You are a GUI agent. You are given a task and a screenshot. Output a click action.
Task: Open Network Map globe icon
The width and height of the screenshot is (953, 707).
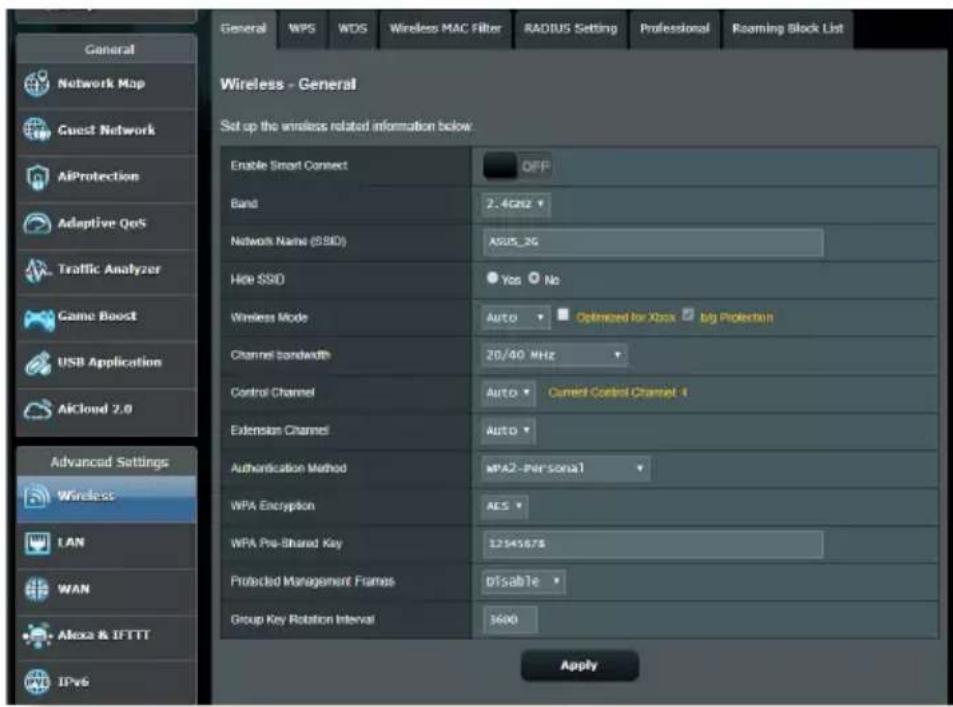click(x=36, y=83)
